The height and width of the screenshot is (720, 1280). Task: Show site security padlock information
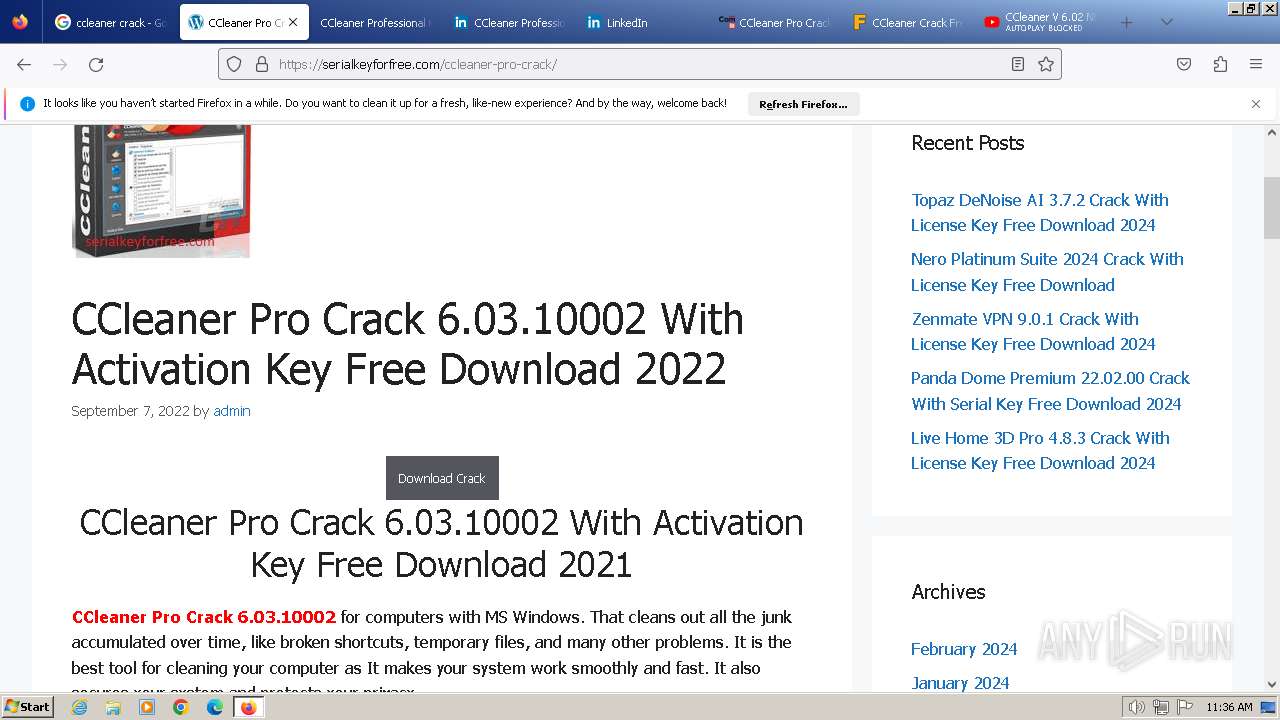(262, 64)
